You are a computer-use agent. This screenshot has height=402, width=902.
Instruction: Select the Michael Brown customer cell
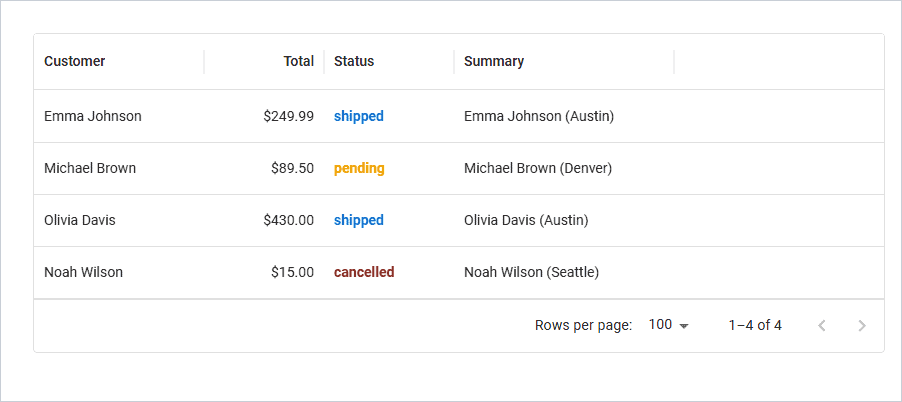(119, 169)
